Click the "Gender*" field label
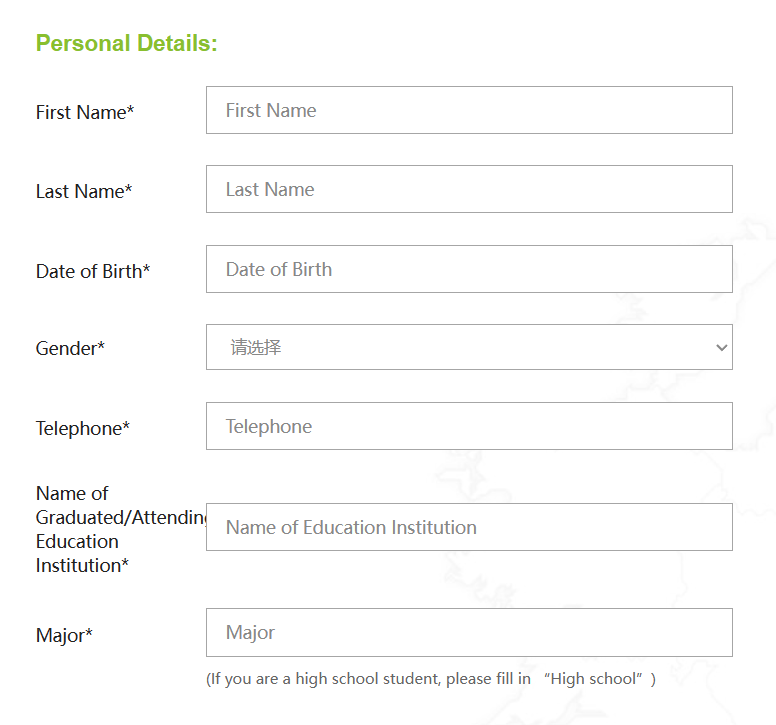This screenshot has width=776, height=725. click(70, 349)
